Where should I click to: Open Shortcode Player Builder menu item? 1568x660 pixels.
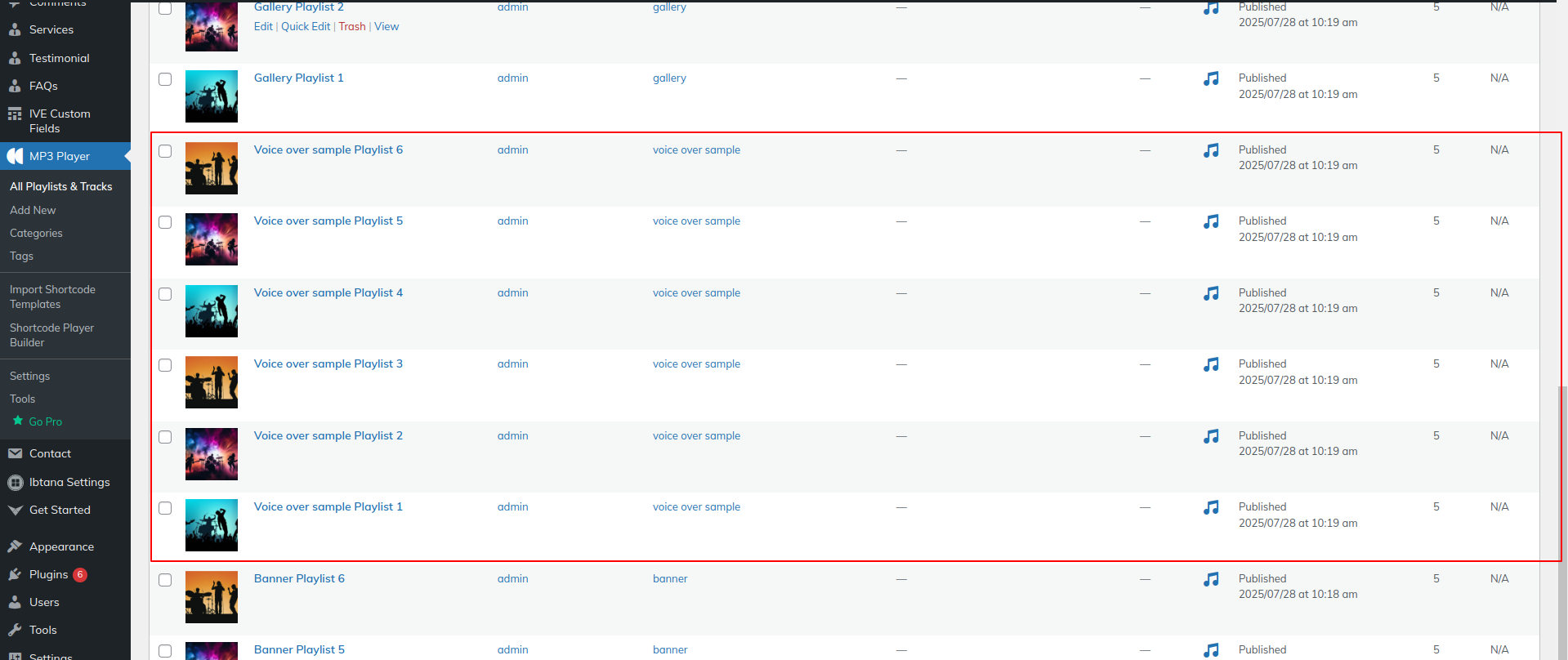(x=51, y=335)
